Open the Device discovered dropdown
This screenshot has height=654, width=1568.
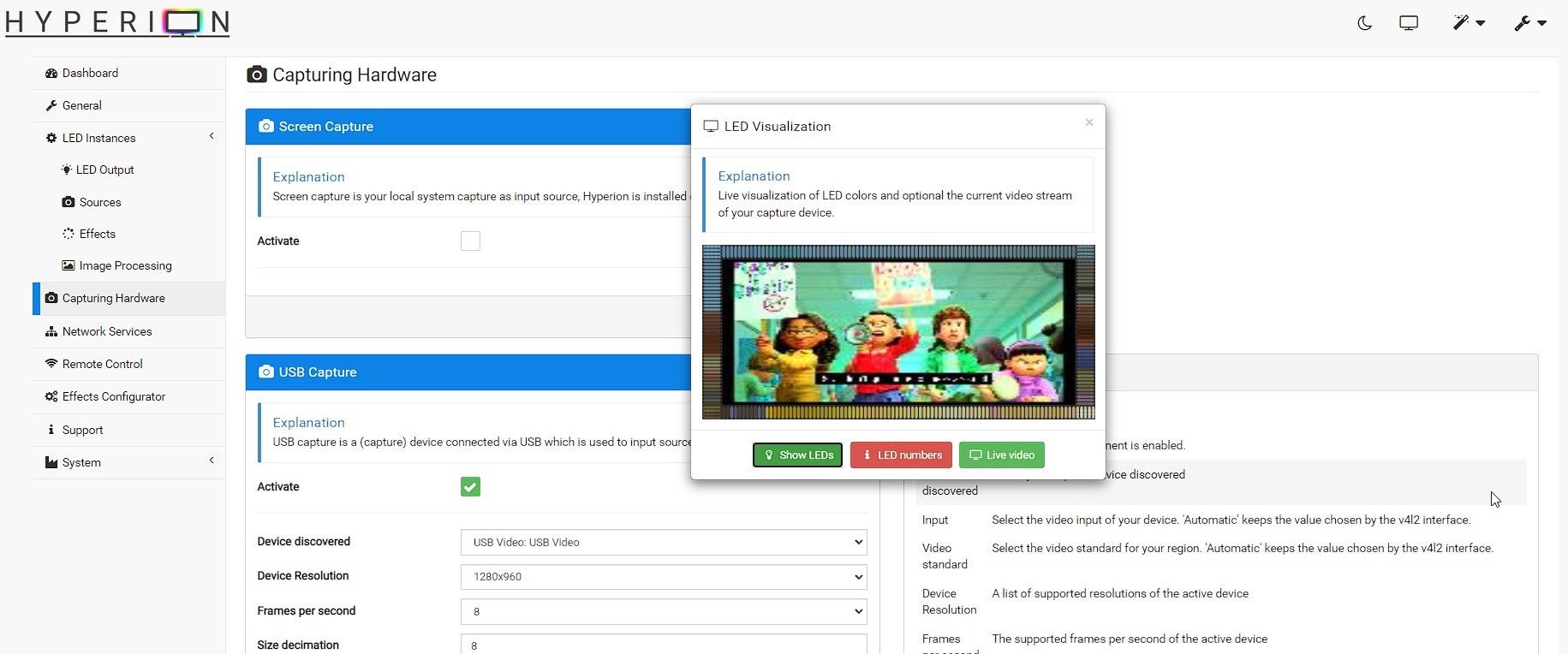point(664,543)
